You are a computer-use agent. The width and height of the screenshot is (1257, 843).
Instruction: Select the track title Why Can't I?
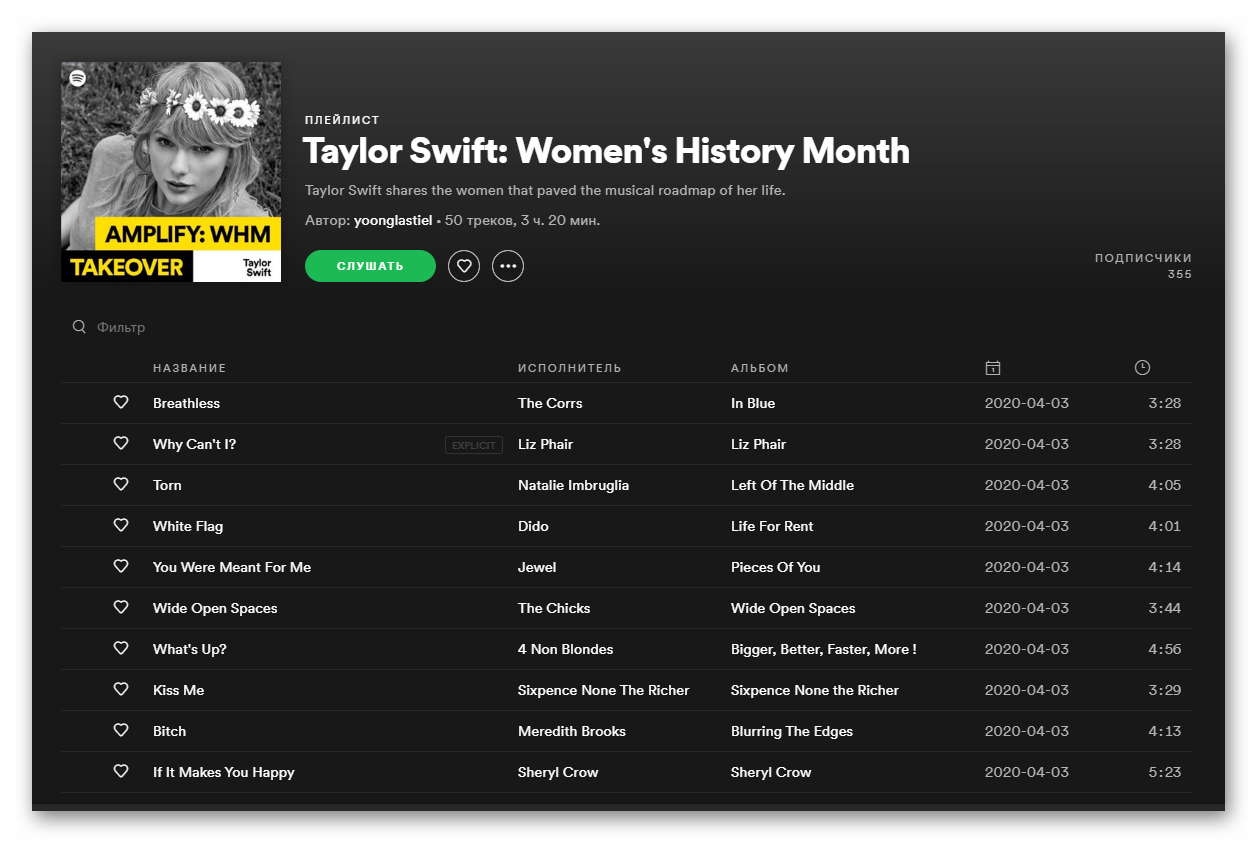click(194, 444)
